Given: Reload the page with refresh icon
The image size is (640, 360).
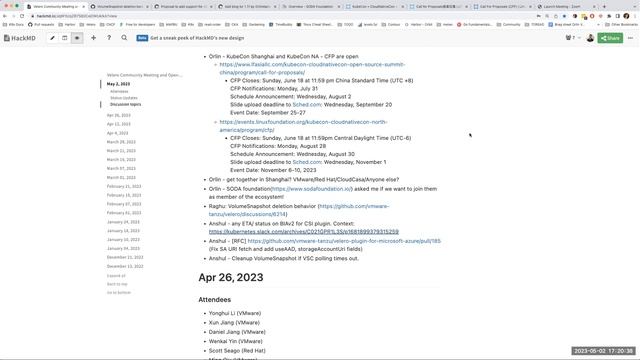Looking at the screenshot, I should tap(22, 16).
